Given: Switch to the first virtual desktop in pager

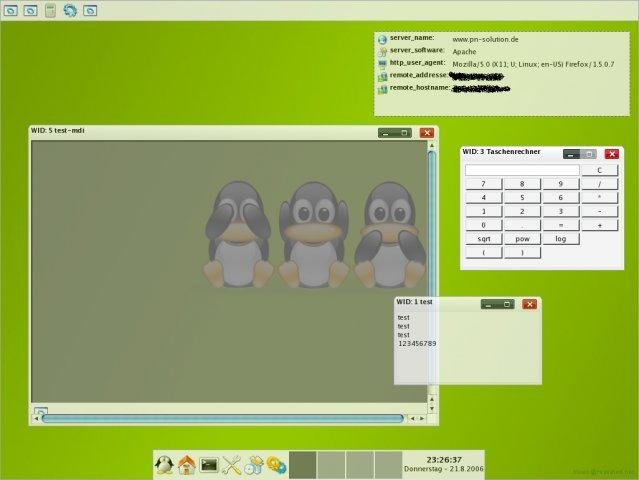Looking at the screenshot, I should (302, 465).
